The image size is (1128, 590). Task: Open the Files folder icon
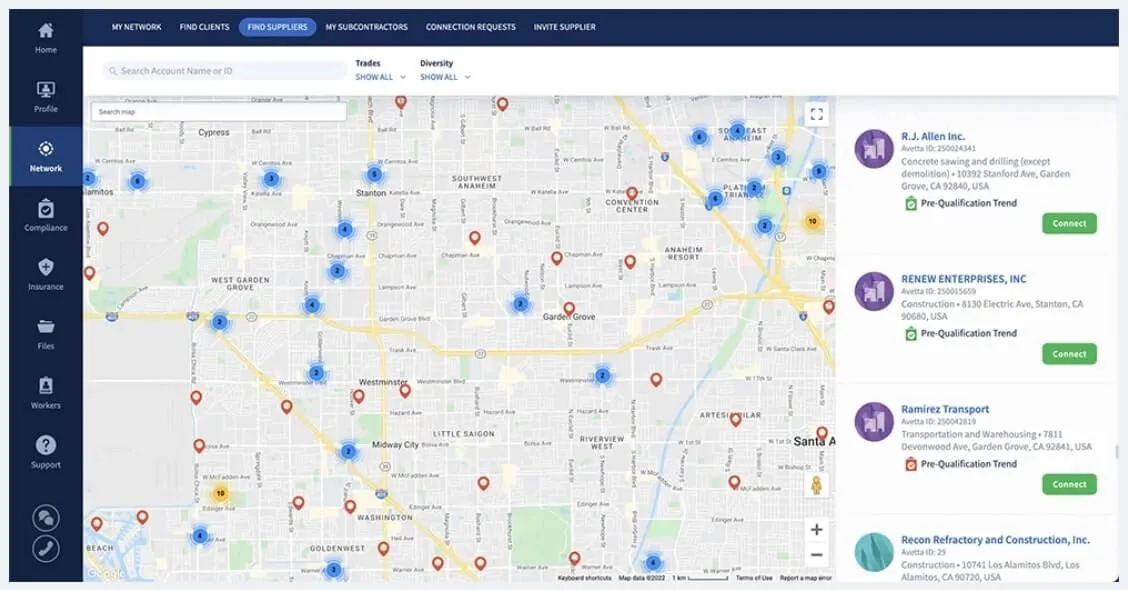point(45,327)
